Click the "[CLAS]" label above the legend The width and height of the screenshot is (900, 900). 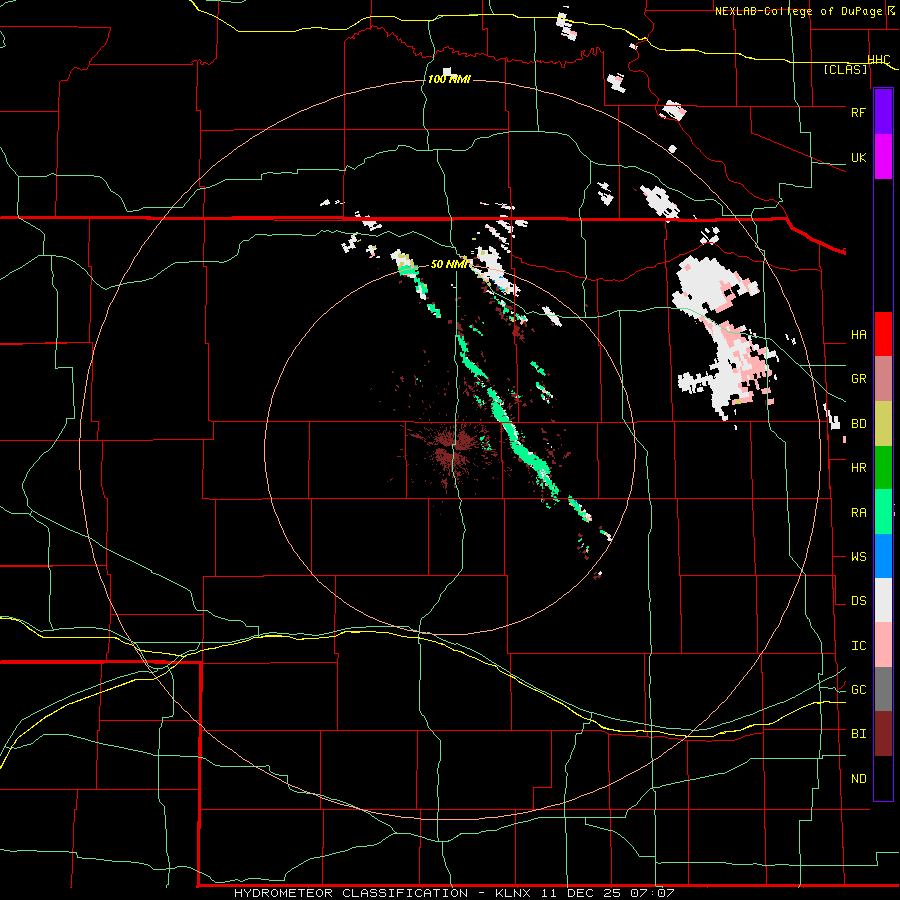tap(845, 70)
